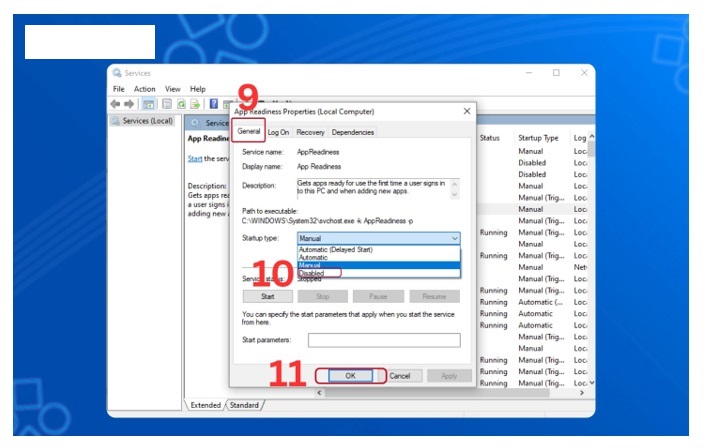
Task: Click the Start service link in the left pane
Action: pyautogui.click(x=195, y=159)
